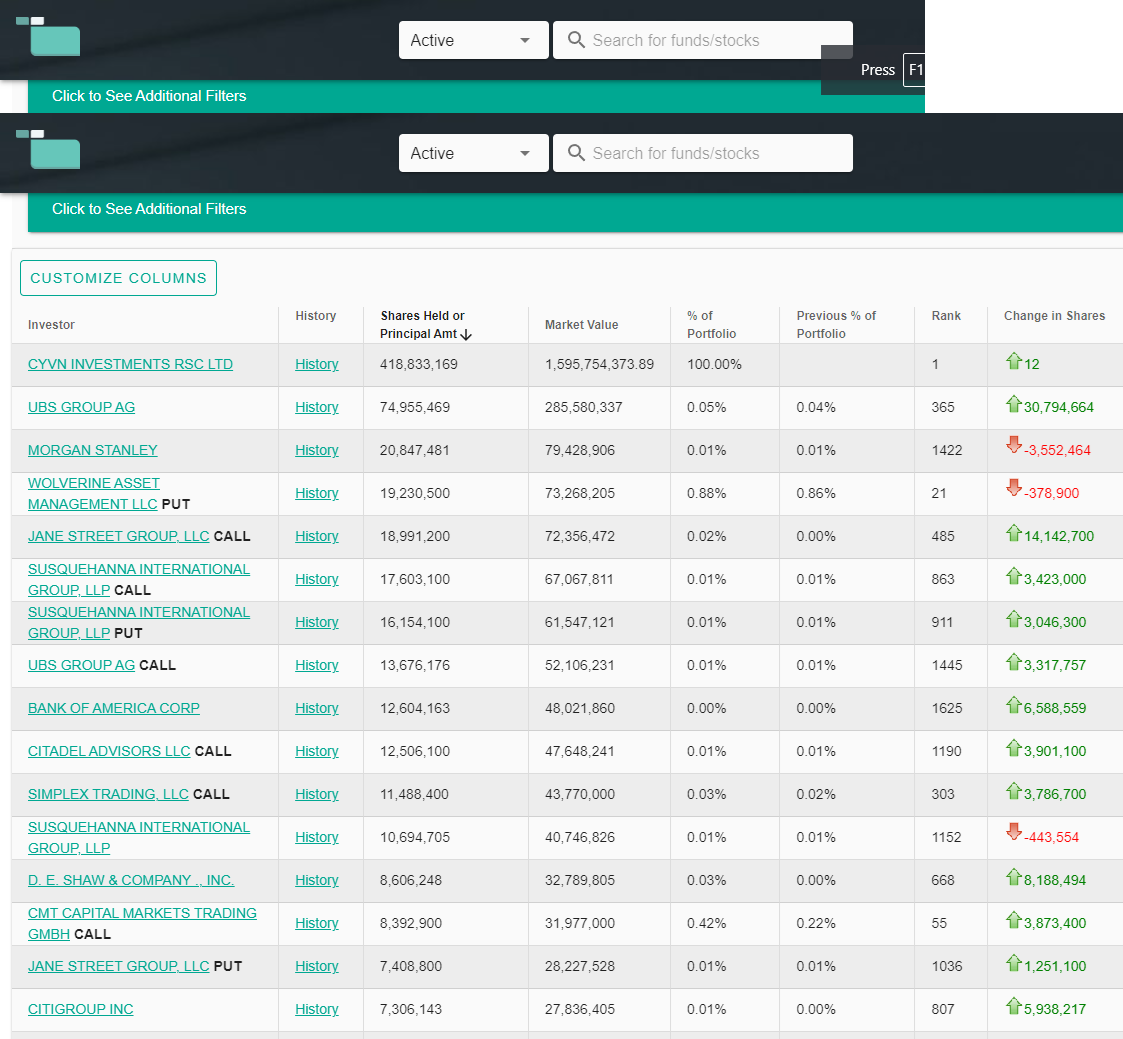Click the search magnifier icon in lower header
The image size is (1123, 1039).
point(576,153)
